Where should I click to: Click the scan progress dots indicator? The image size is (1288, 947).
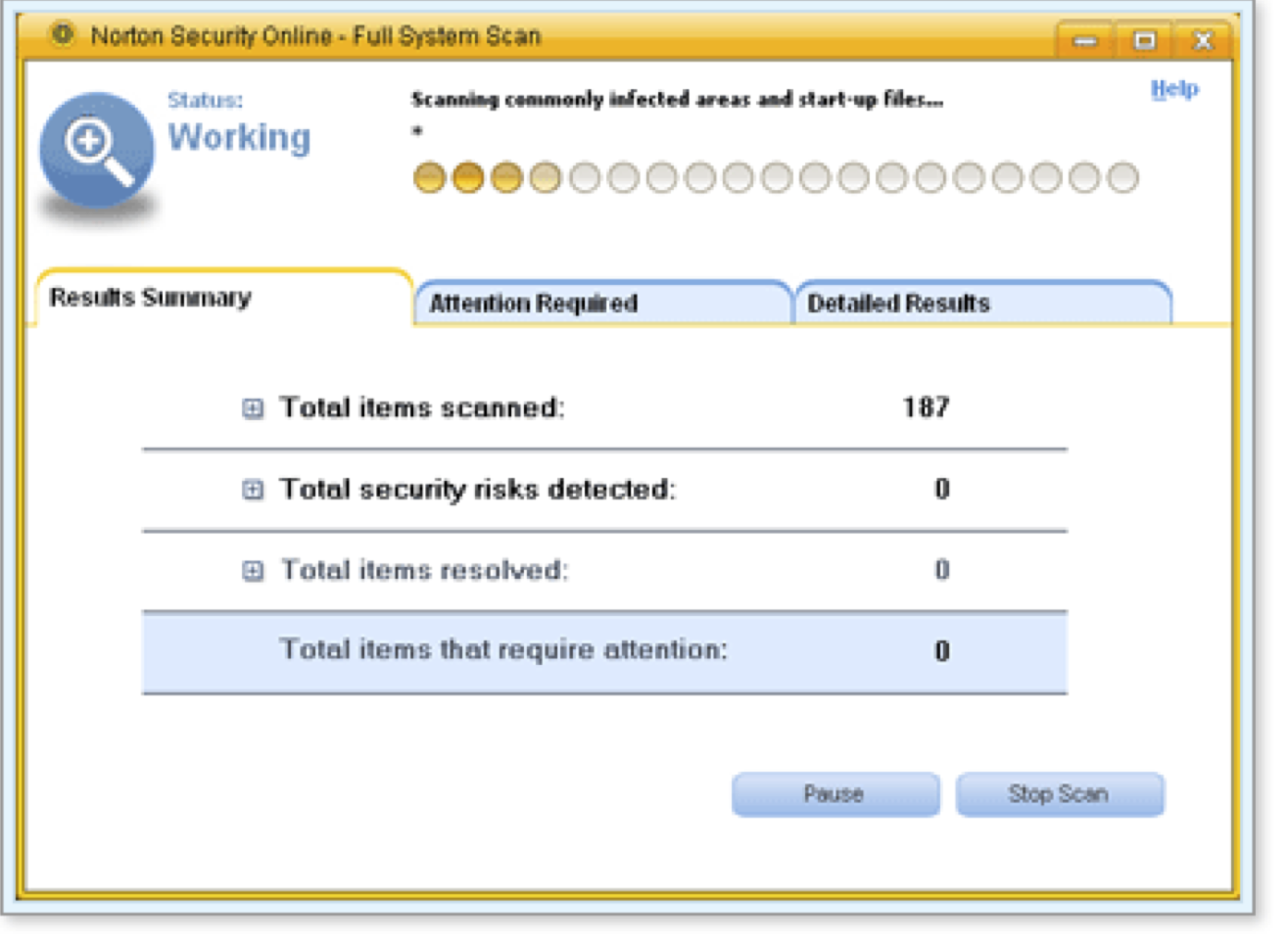[x=776, y=177]
